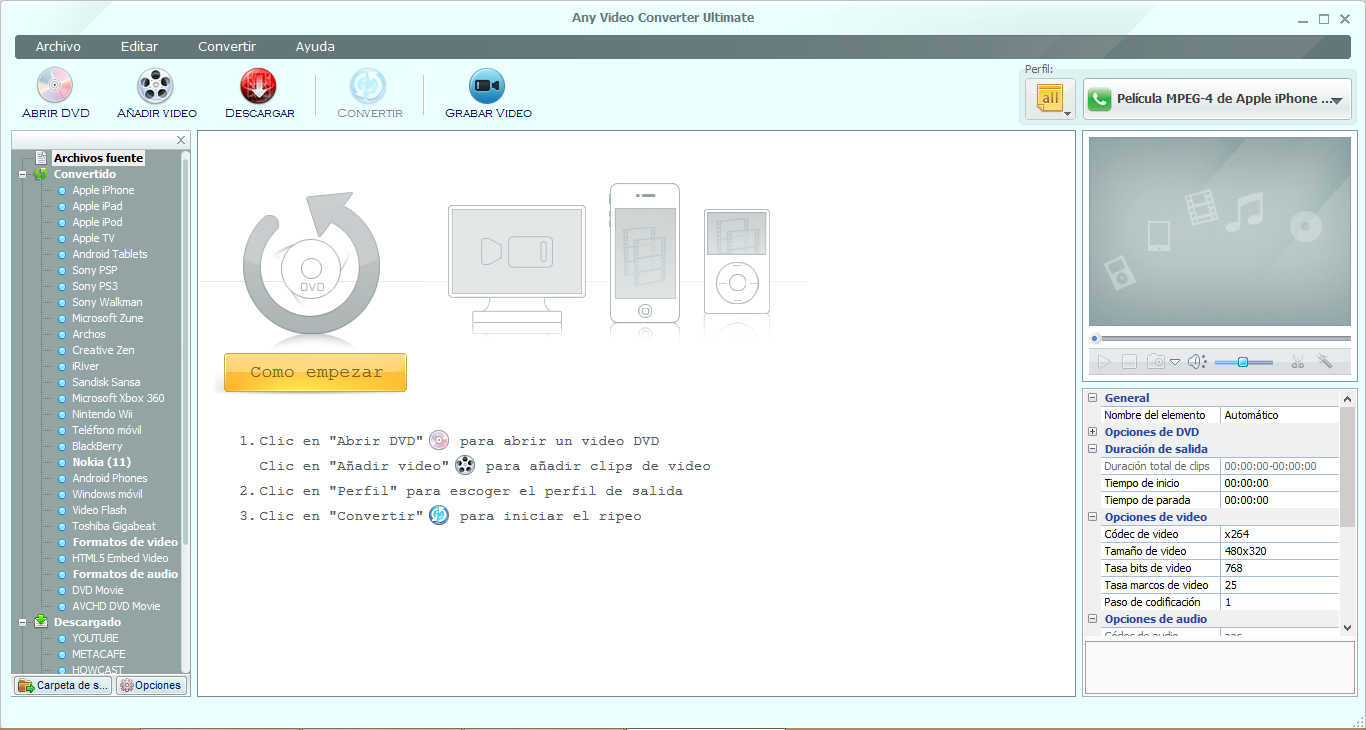Click the yellow 'all' profile category icon

point(1050,99)
